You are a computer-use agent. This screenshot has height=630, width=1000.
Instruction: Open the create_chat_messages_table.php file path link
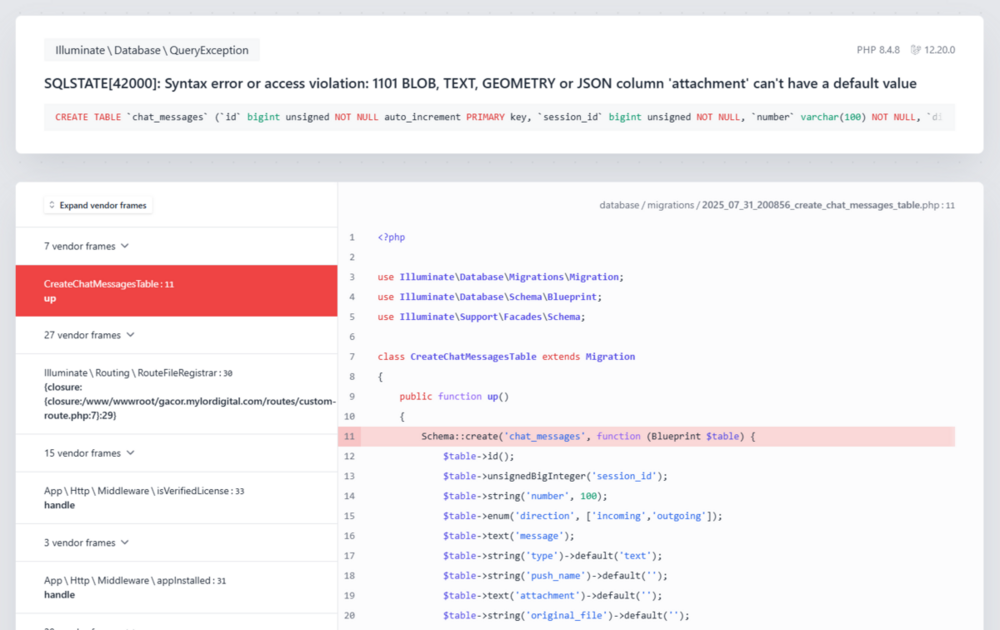pyautogui.click(x=777, y=205)
